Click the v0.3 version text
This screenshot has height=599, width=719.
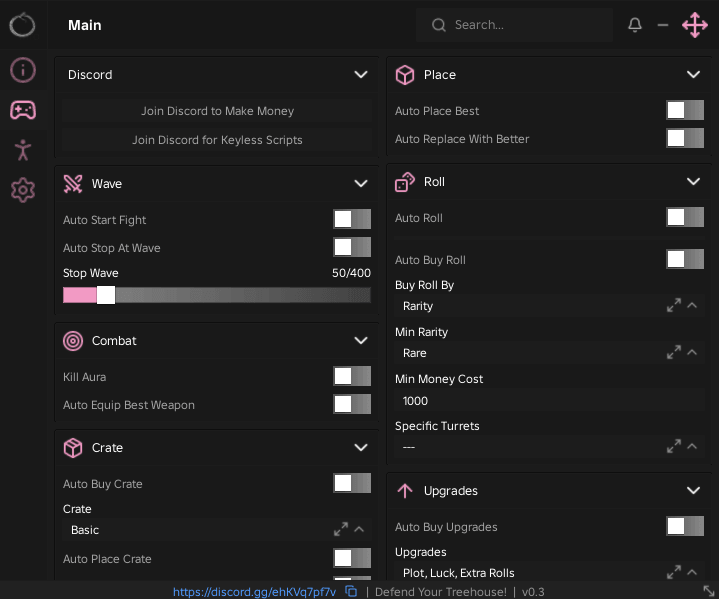pos(533,592)
